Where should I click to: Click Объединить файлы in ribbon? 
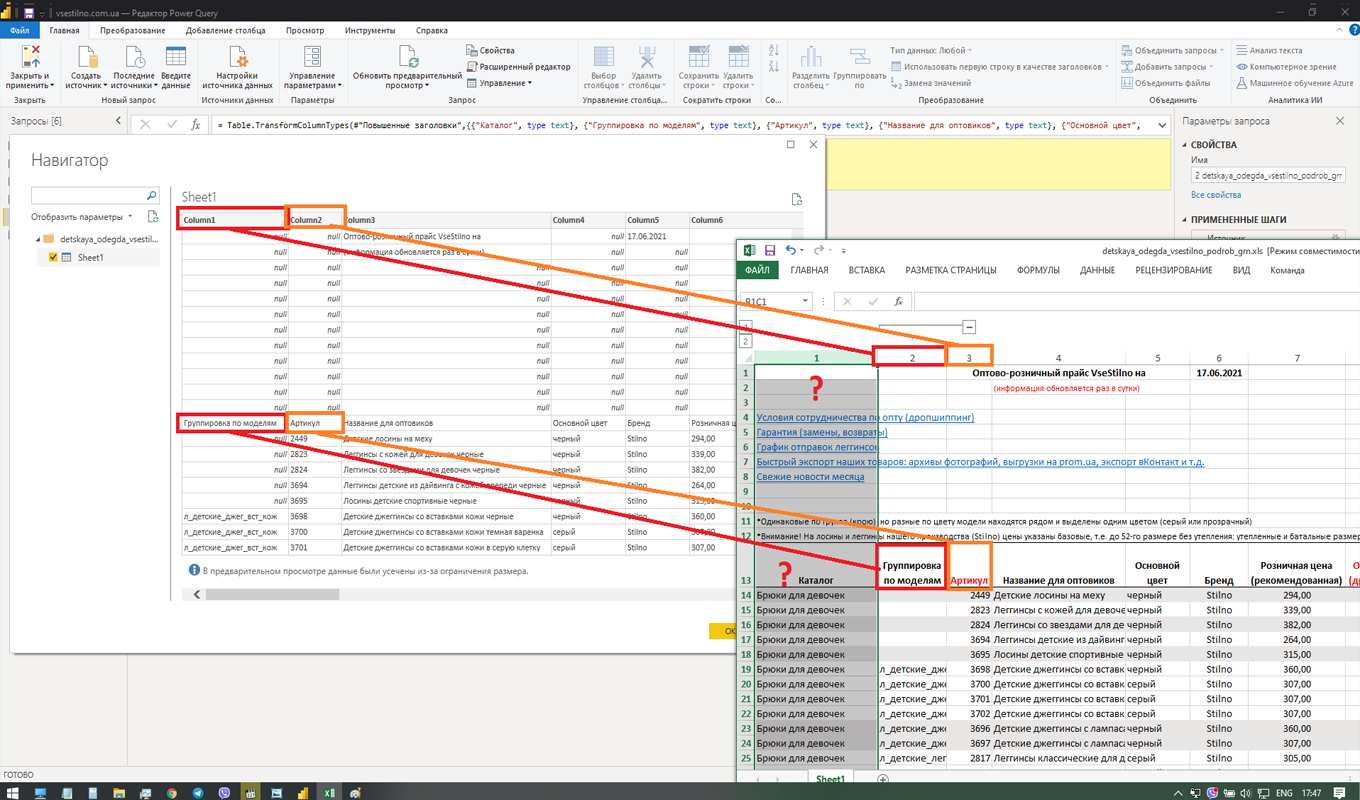(1166, 83)
